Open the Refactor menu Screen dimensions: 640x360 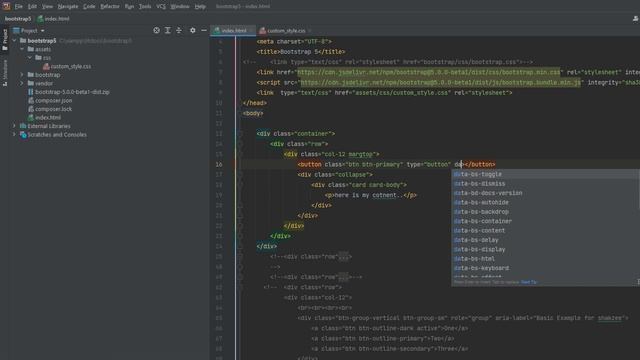pyautogui.click(x=110, y=7)
